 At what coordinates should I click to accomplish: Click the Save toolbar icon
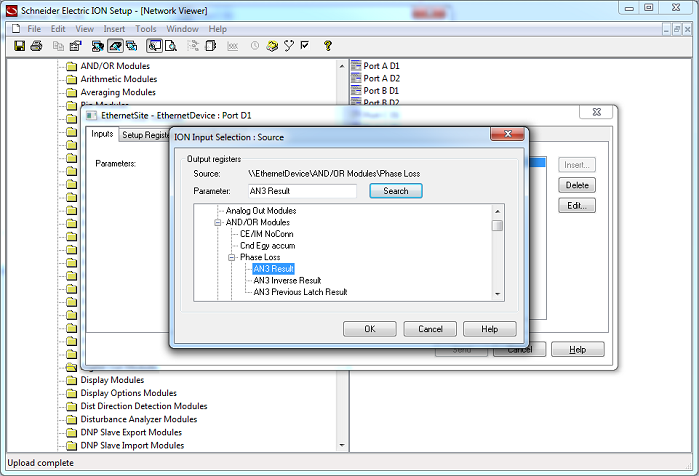(x=19, y=45)
